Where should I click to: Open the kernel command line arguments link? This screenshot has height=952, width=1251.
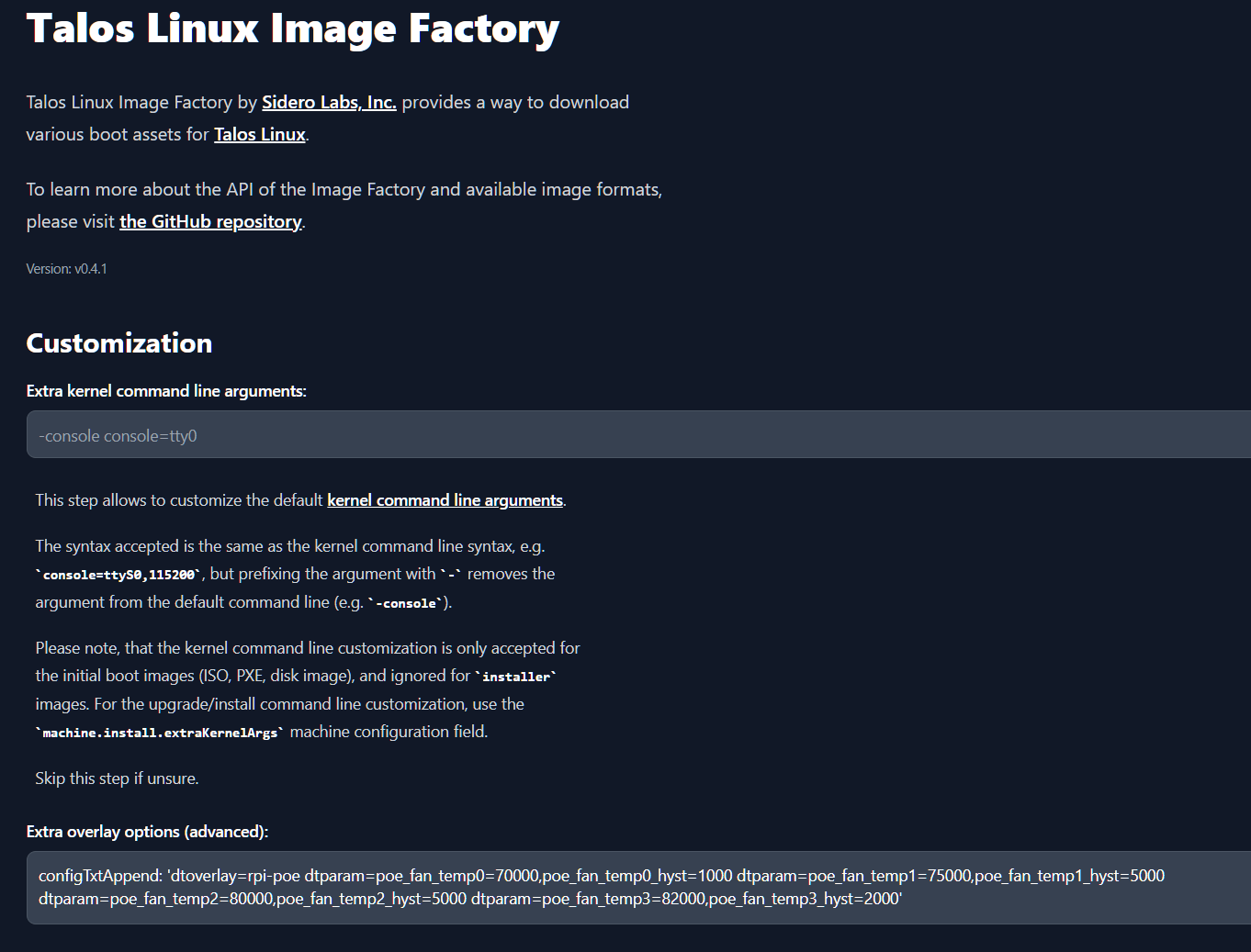point(445,499)
